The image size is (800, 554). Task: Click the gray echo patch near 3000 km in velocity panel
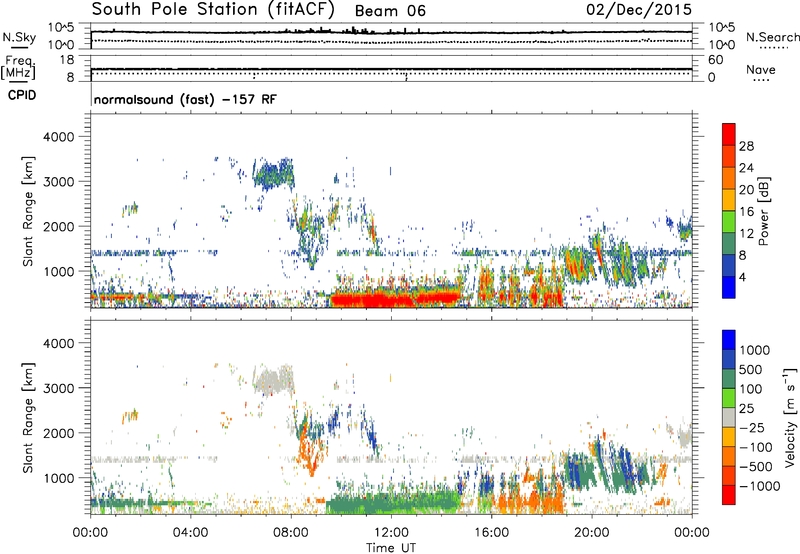[273, 380]
